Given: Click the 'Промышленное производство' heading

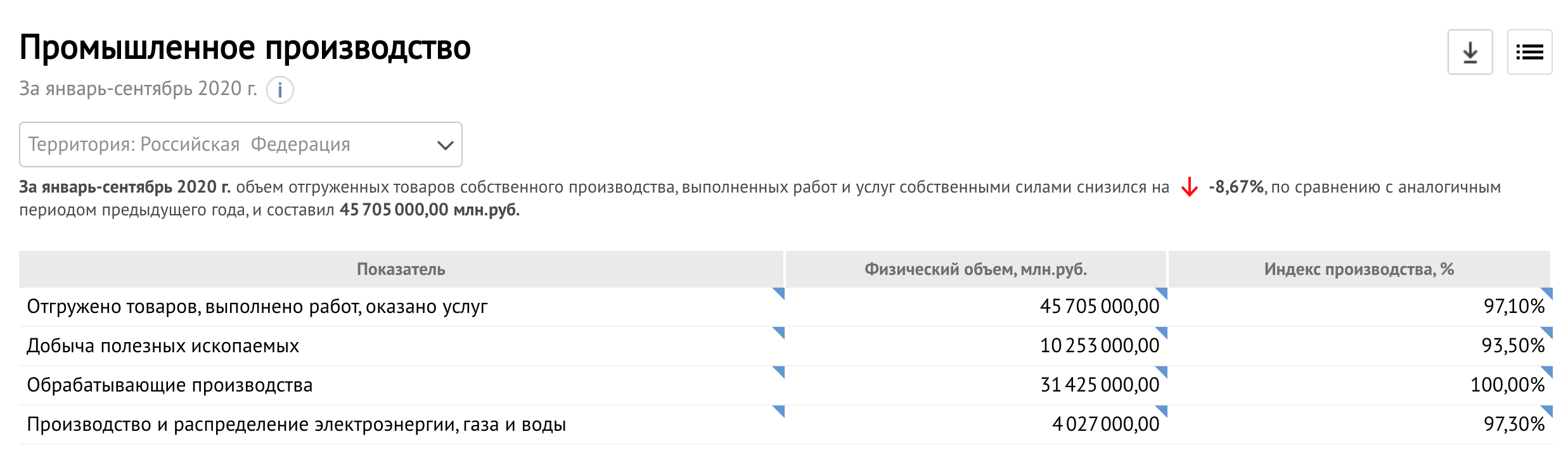Looking at the screenshot, I should (245, 48).
